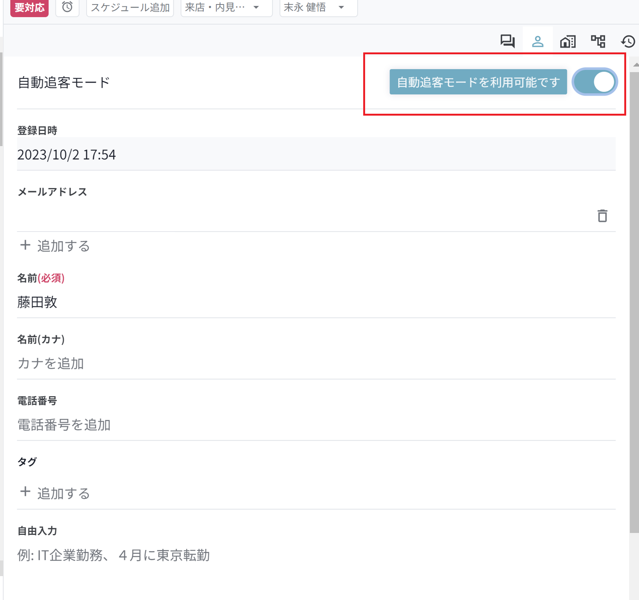The width and height of the screenshot is (640, 600).
Task: Click the alarm clock reminder icon
Action: (x=67, y=7)
